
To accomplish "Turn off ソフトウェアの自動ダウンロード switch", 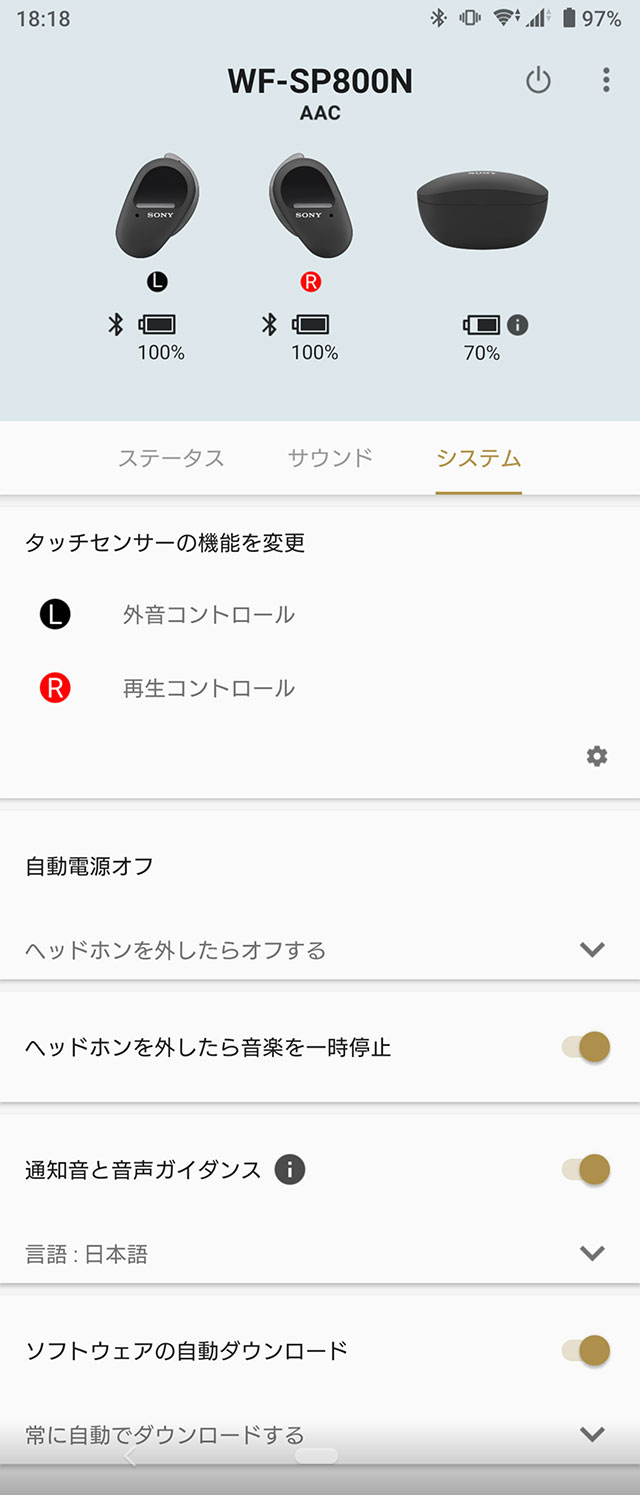I will tap(587, 1350).
